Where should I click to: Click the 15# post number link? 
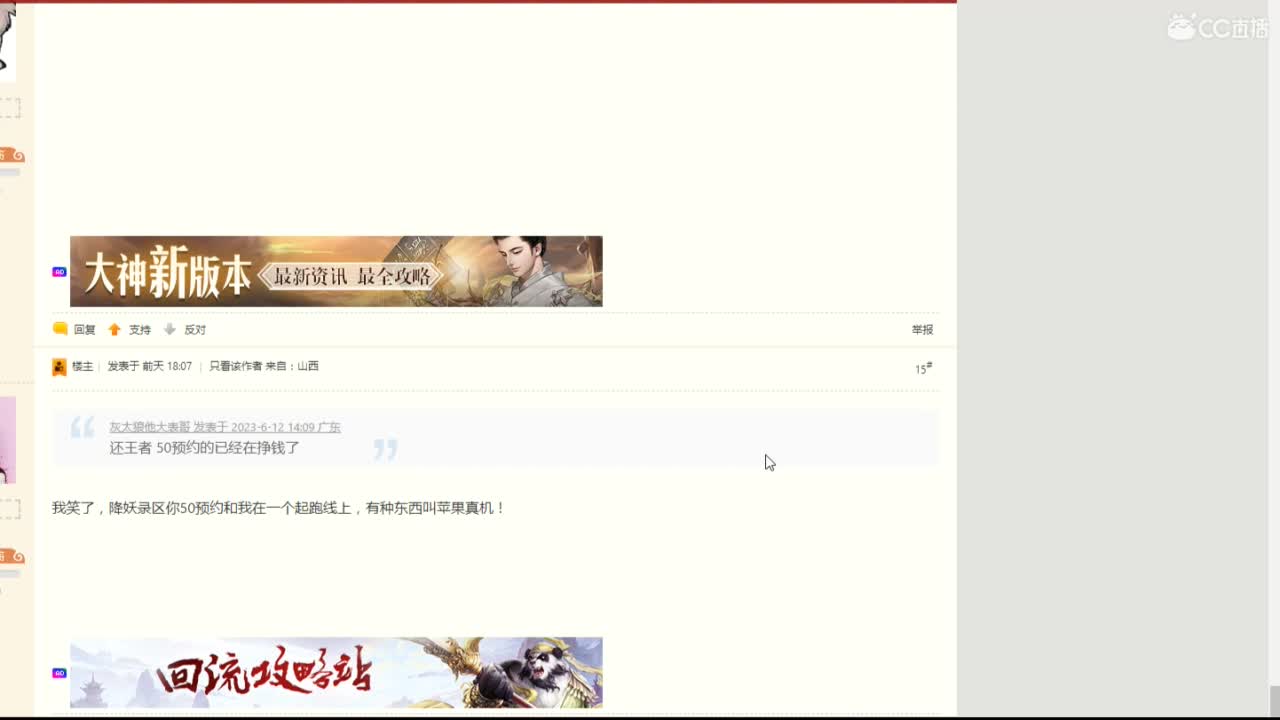[922, 367]
